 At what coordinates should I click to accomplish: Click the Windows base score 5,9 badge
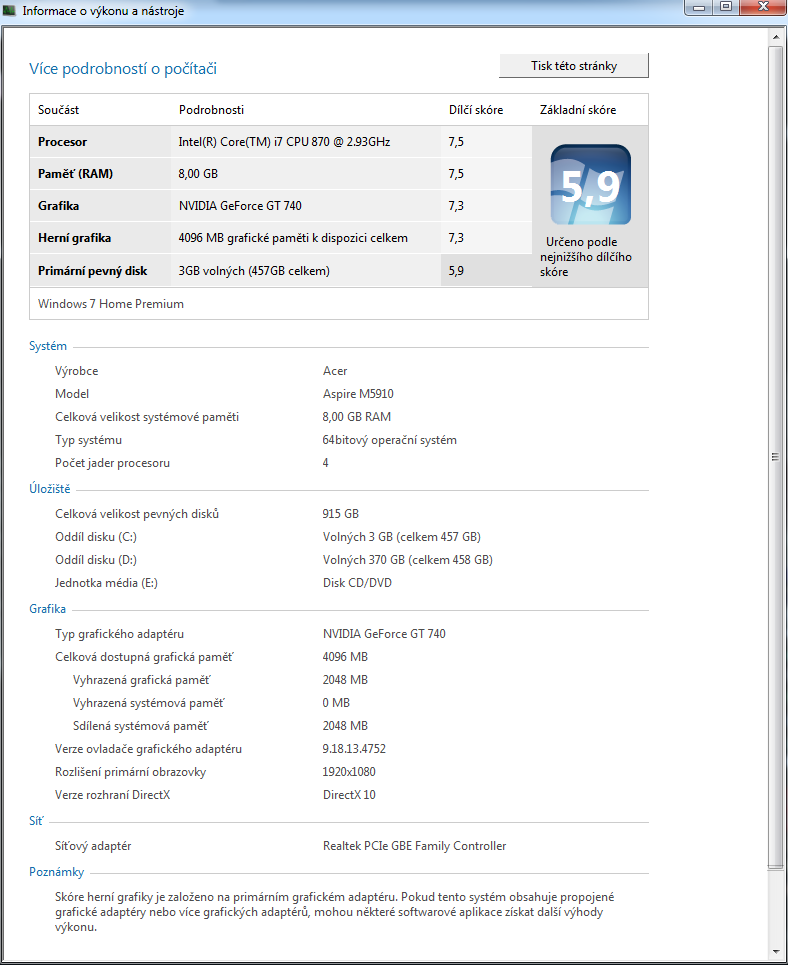590,185
